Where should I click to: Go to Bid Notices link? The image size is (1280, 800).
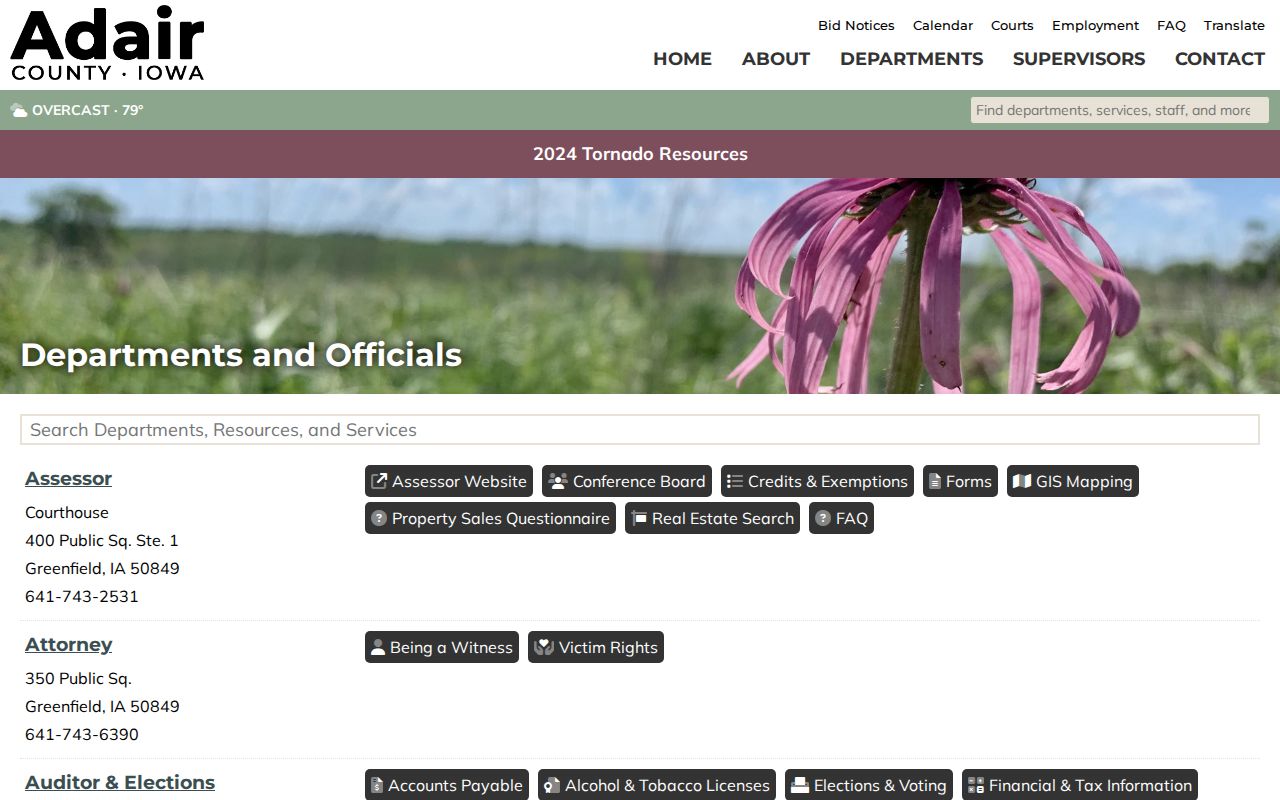[856, 26]
